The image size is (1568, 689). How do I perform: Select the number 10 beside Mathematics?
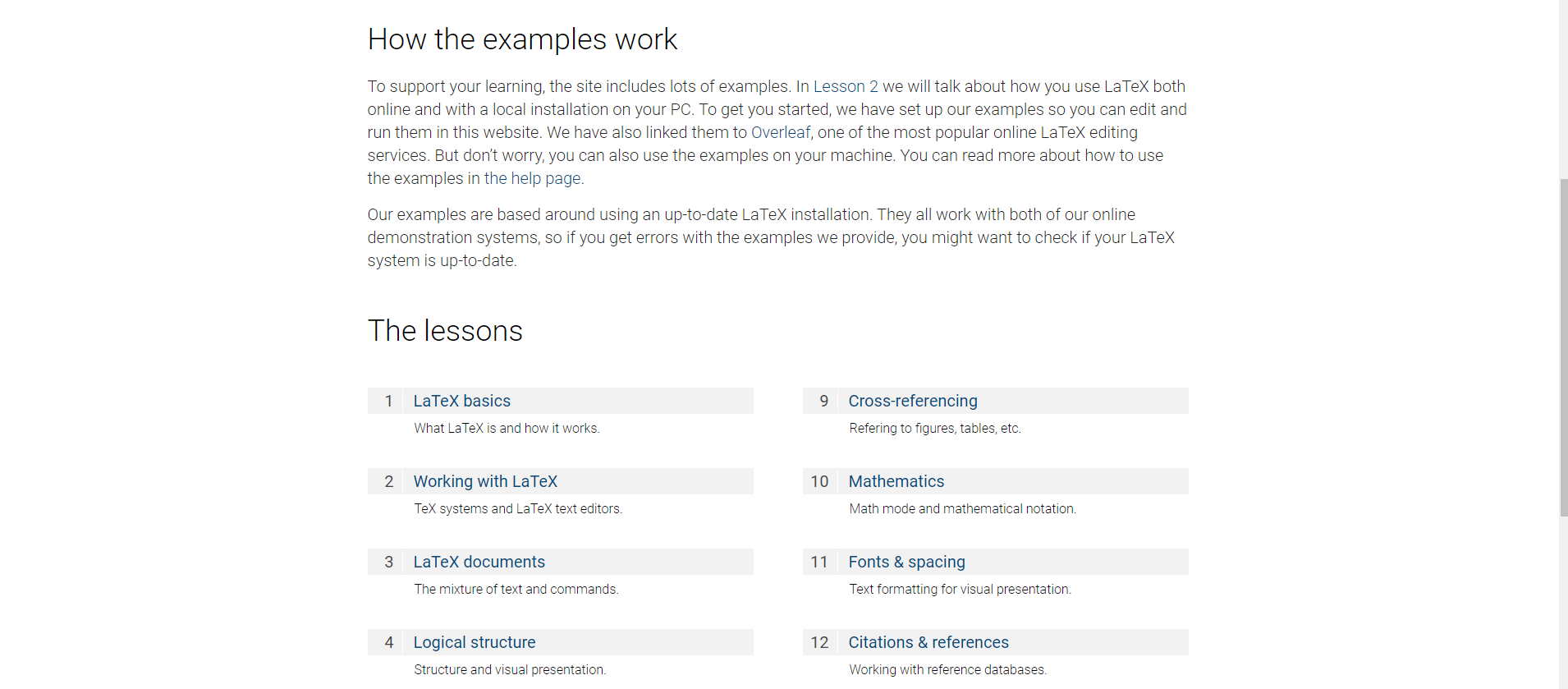click(819, 481)
